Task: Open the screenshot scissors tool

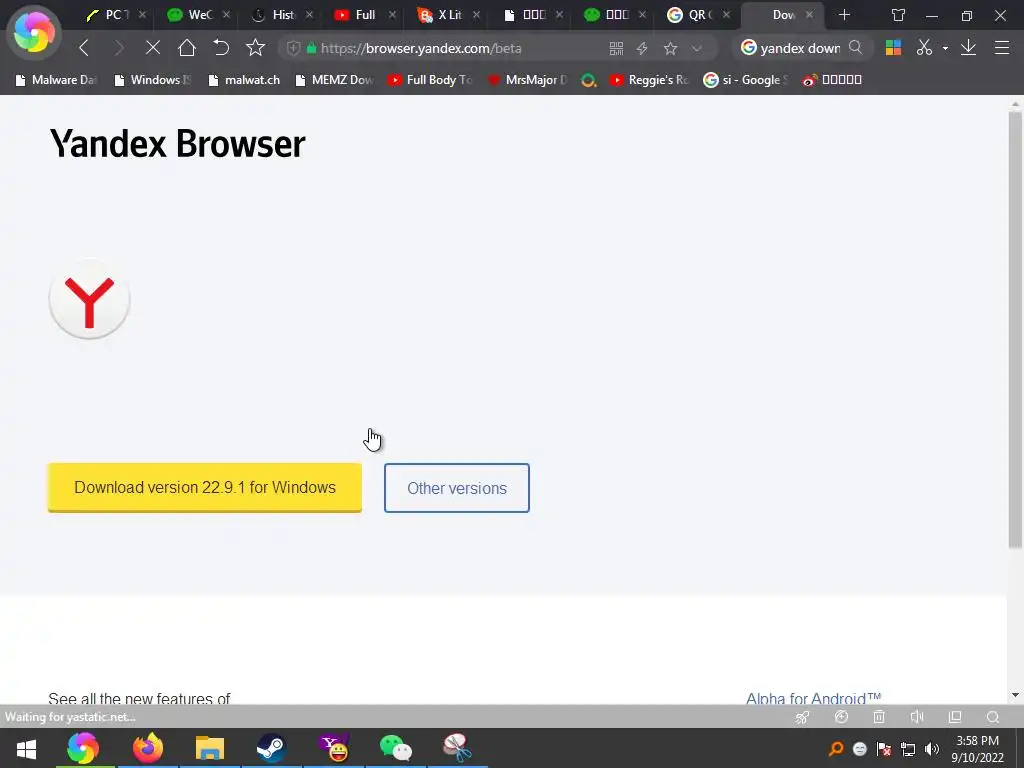Action: pyautogui.click(x=924, y=48)
